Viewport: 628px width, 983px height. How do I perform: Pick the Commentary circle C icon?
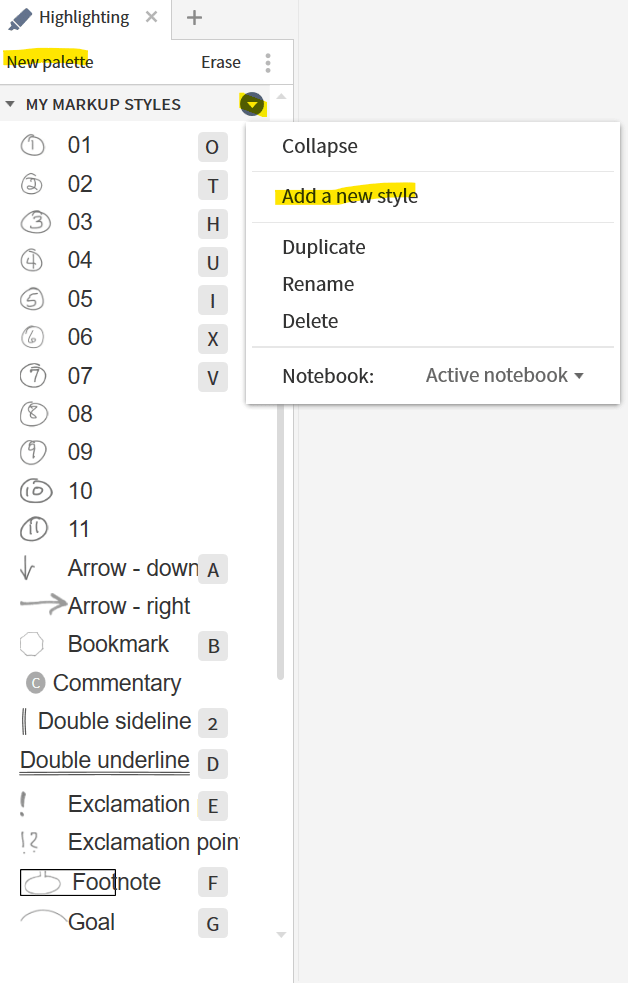point(36,683)
